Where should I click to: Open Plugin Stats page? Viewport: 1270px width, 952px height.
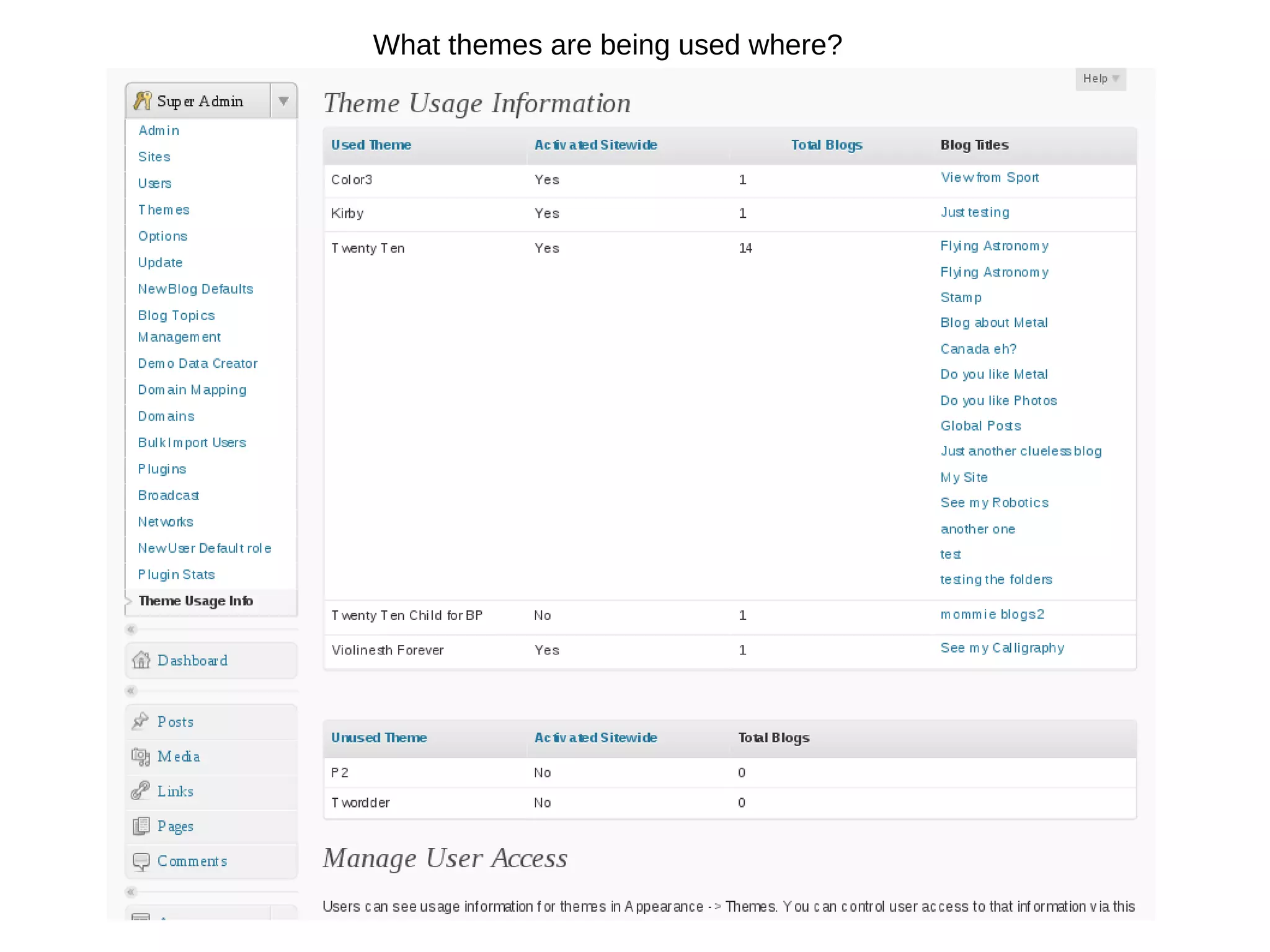tap(176, 575)
